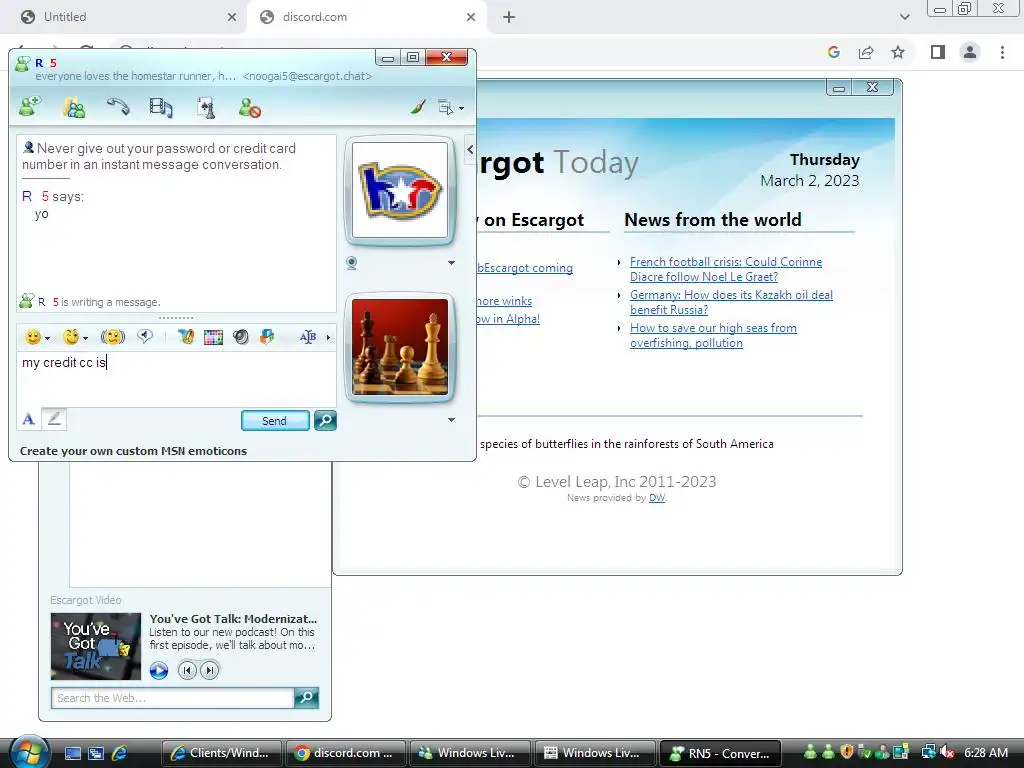Click the Search the Web field
The height and width of the screenshot is (768, 1024).
click(172, 698)
